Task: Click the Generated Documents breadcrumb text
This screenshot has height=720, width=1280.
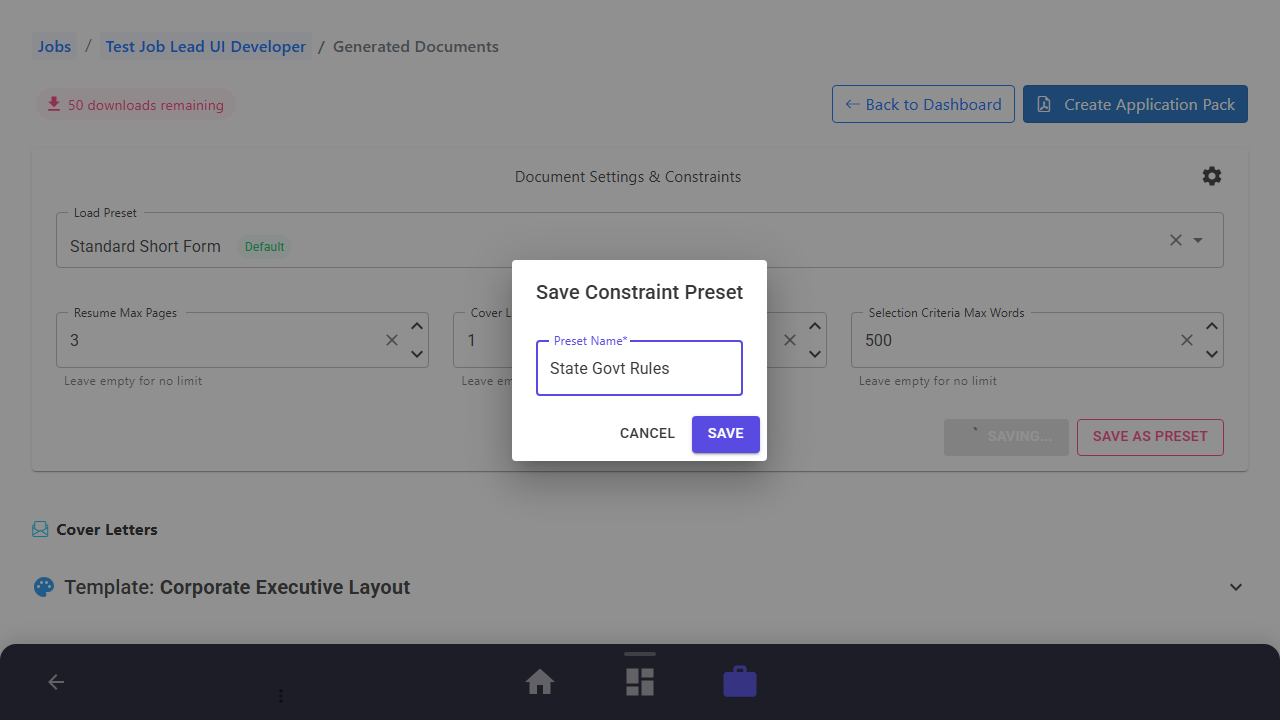Action: coord(416,47)
